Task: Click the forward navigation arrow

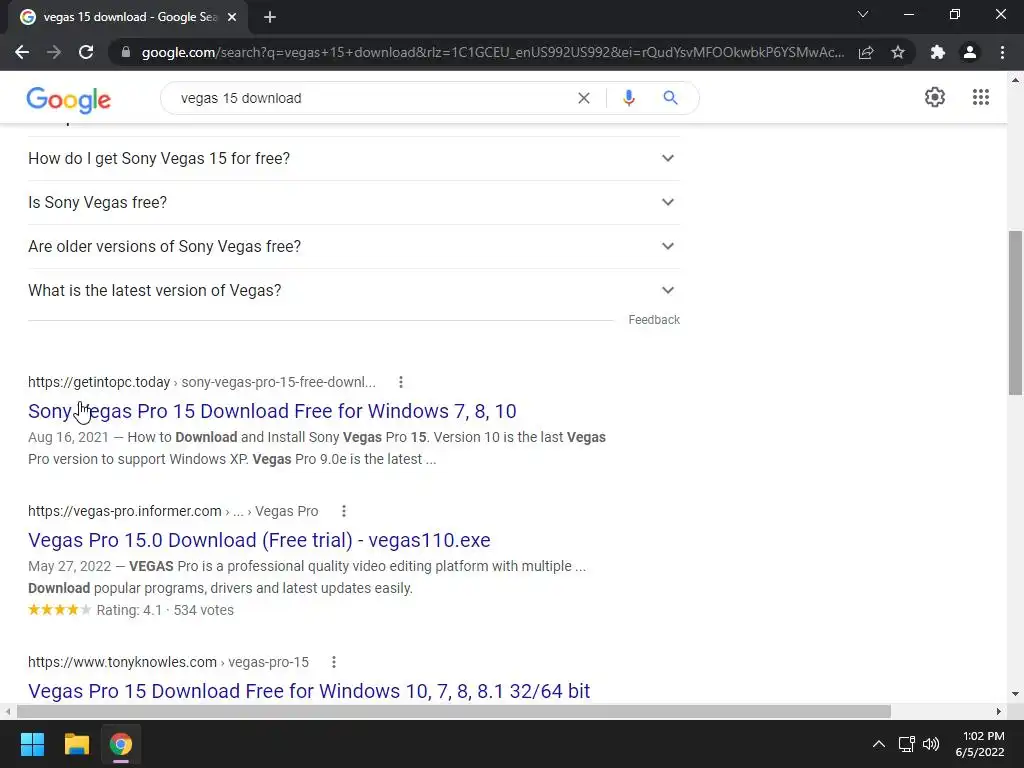Action: [x=54, y=52]
